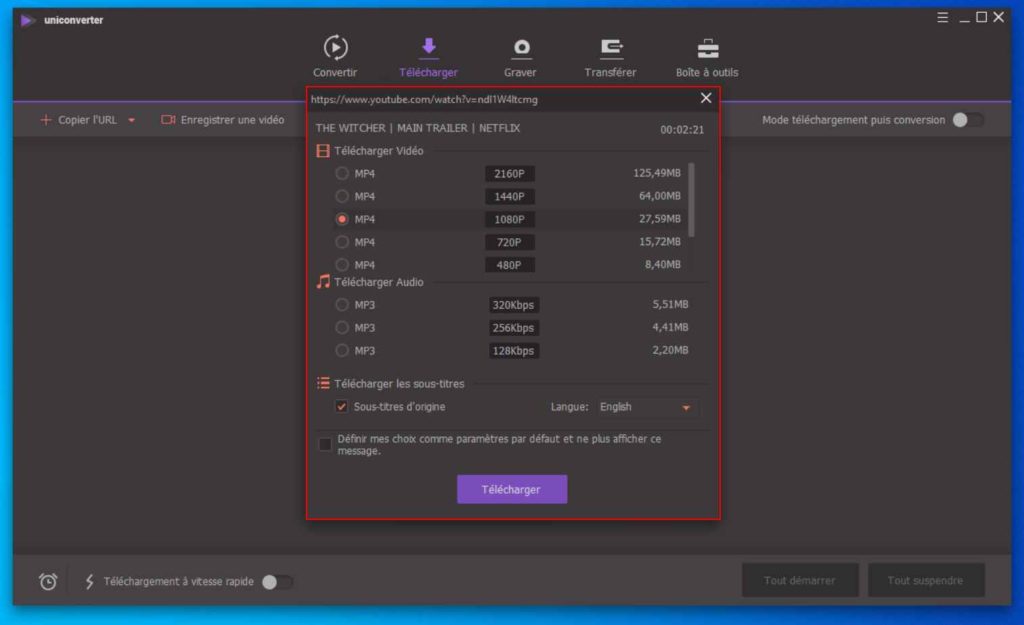Uncheck Sous-titres d'origine checkbox

click(341, 407)
